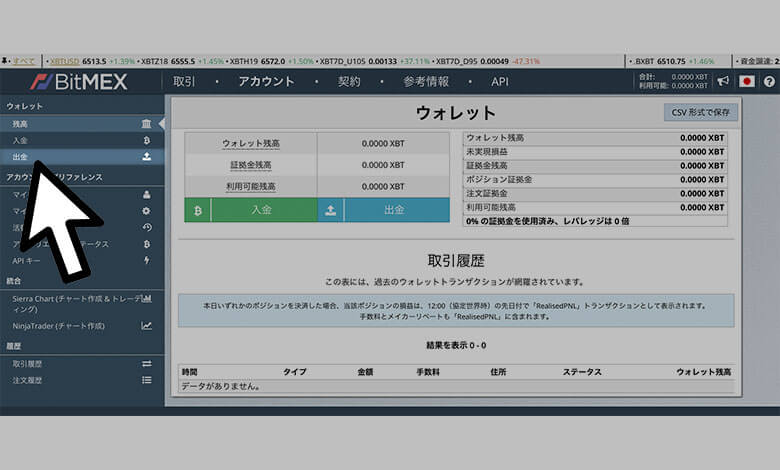
Task: Open the help question mark icon
Action: click(769, 81)
